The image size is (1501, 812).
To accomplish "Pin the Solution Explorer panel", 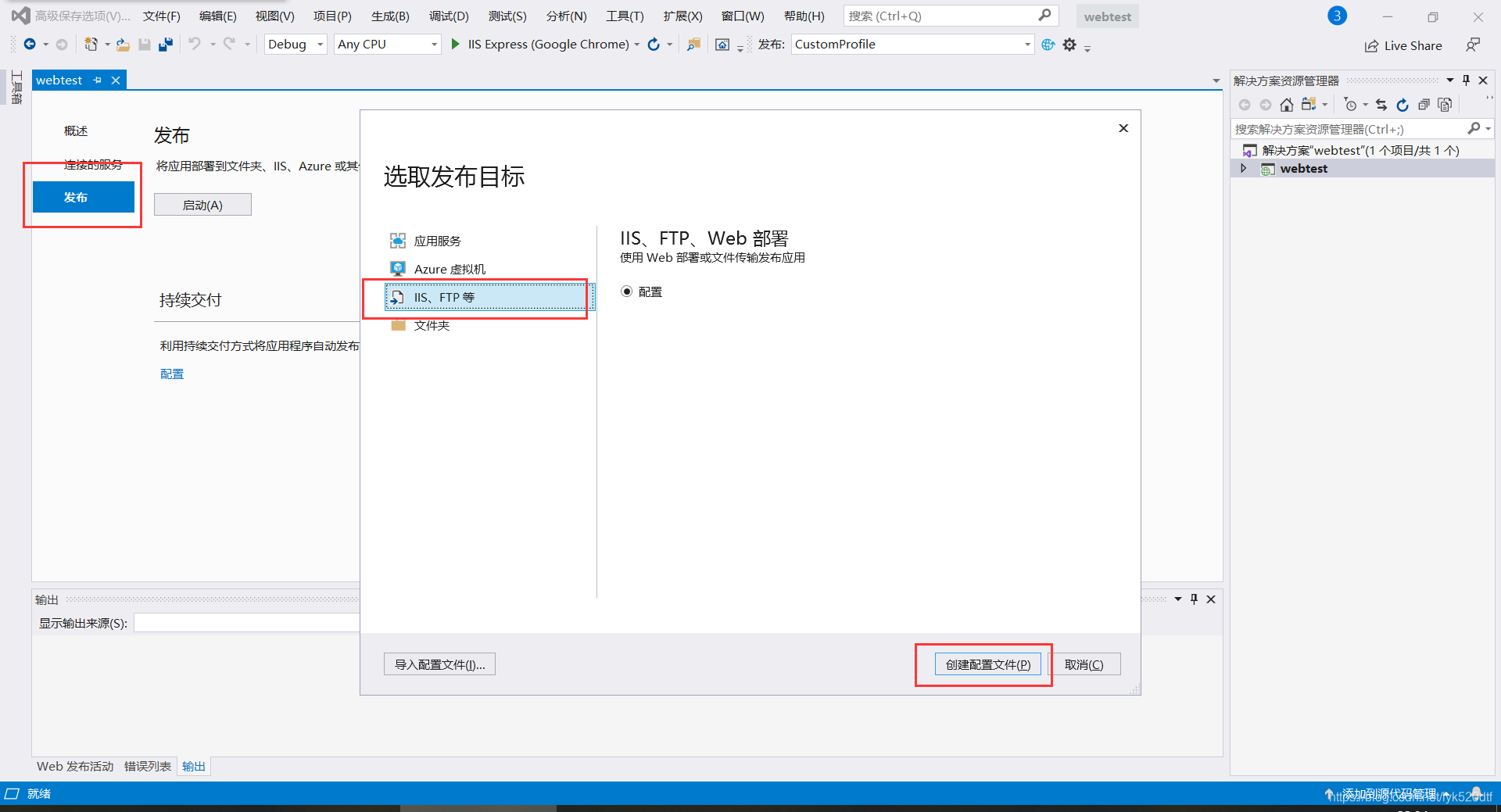I will click(x=1466, y=80).
